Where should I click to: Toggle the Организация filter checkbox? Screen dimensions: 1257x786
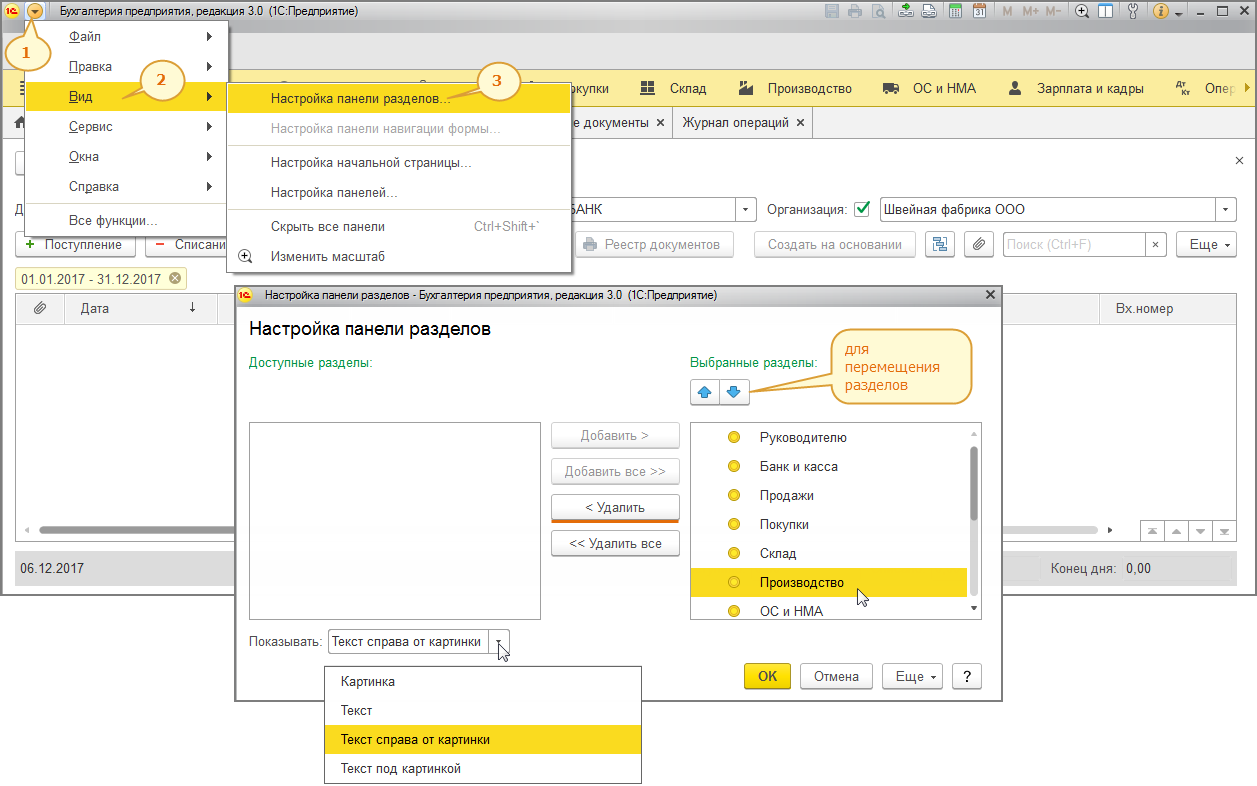coord(862,210)
